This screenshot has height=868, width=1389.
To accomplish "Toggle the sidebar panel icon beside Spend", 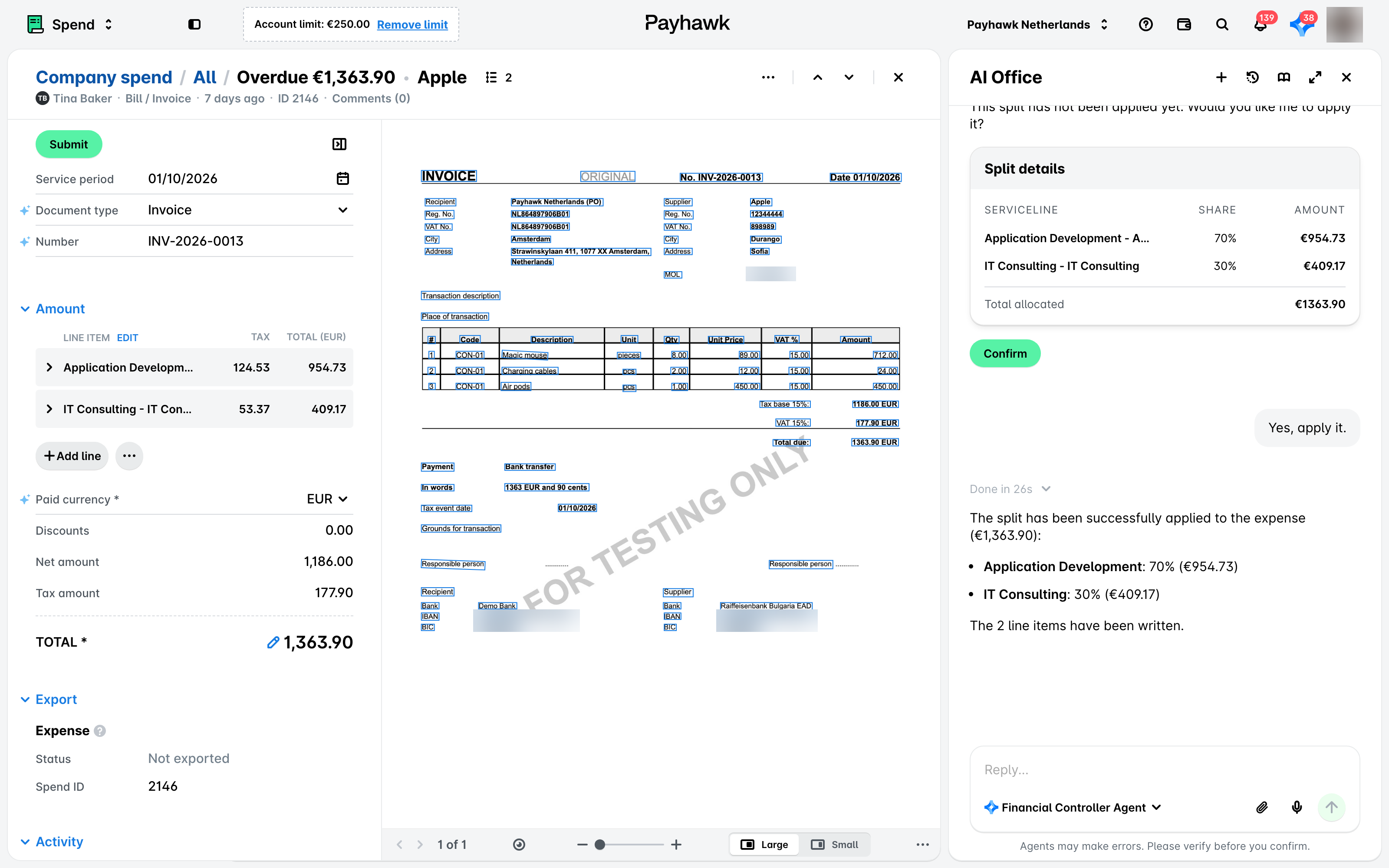I will click(194, 24).
